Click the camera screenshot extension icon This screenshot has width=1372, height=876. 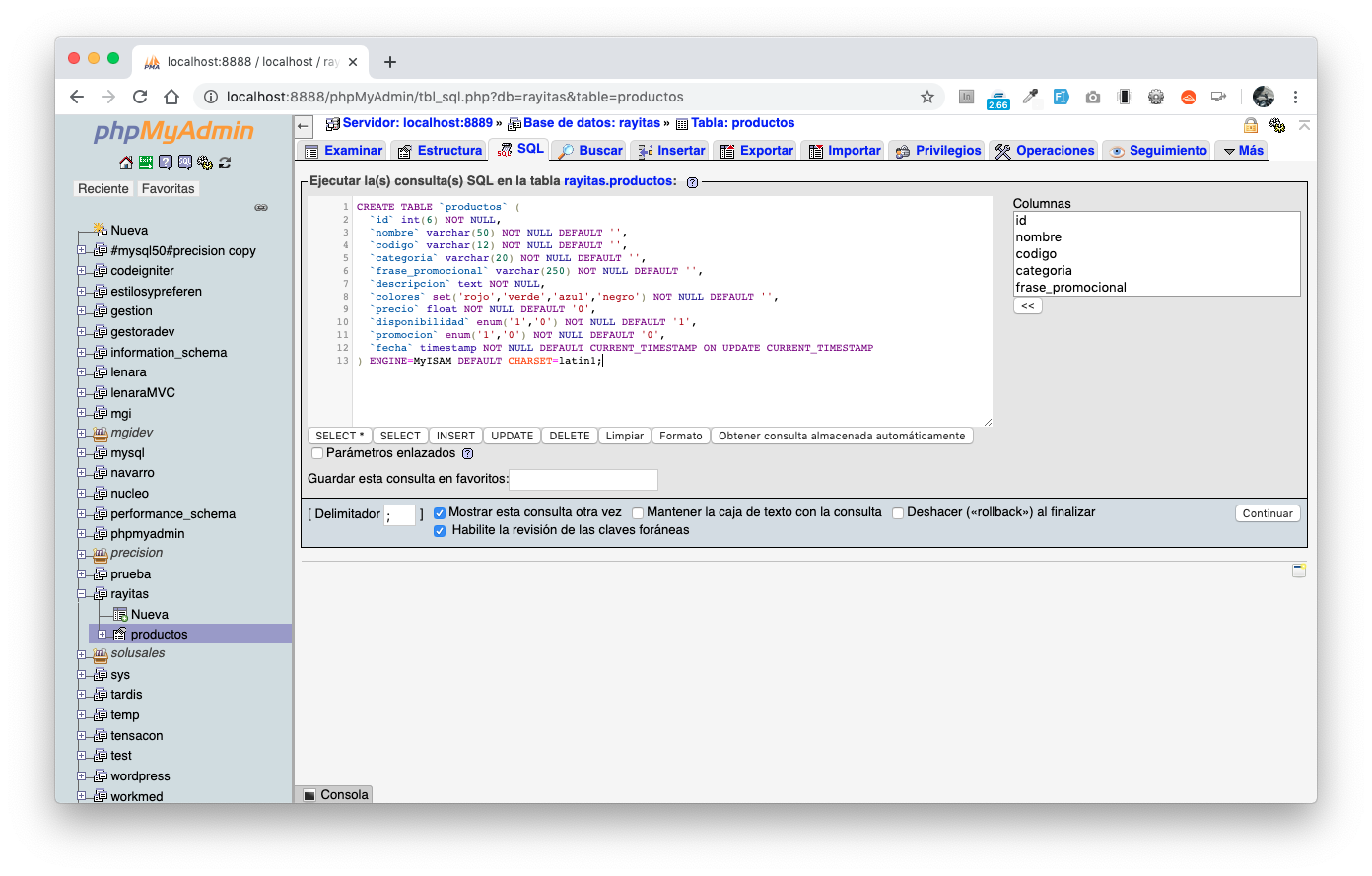(x=1093, y=97)
